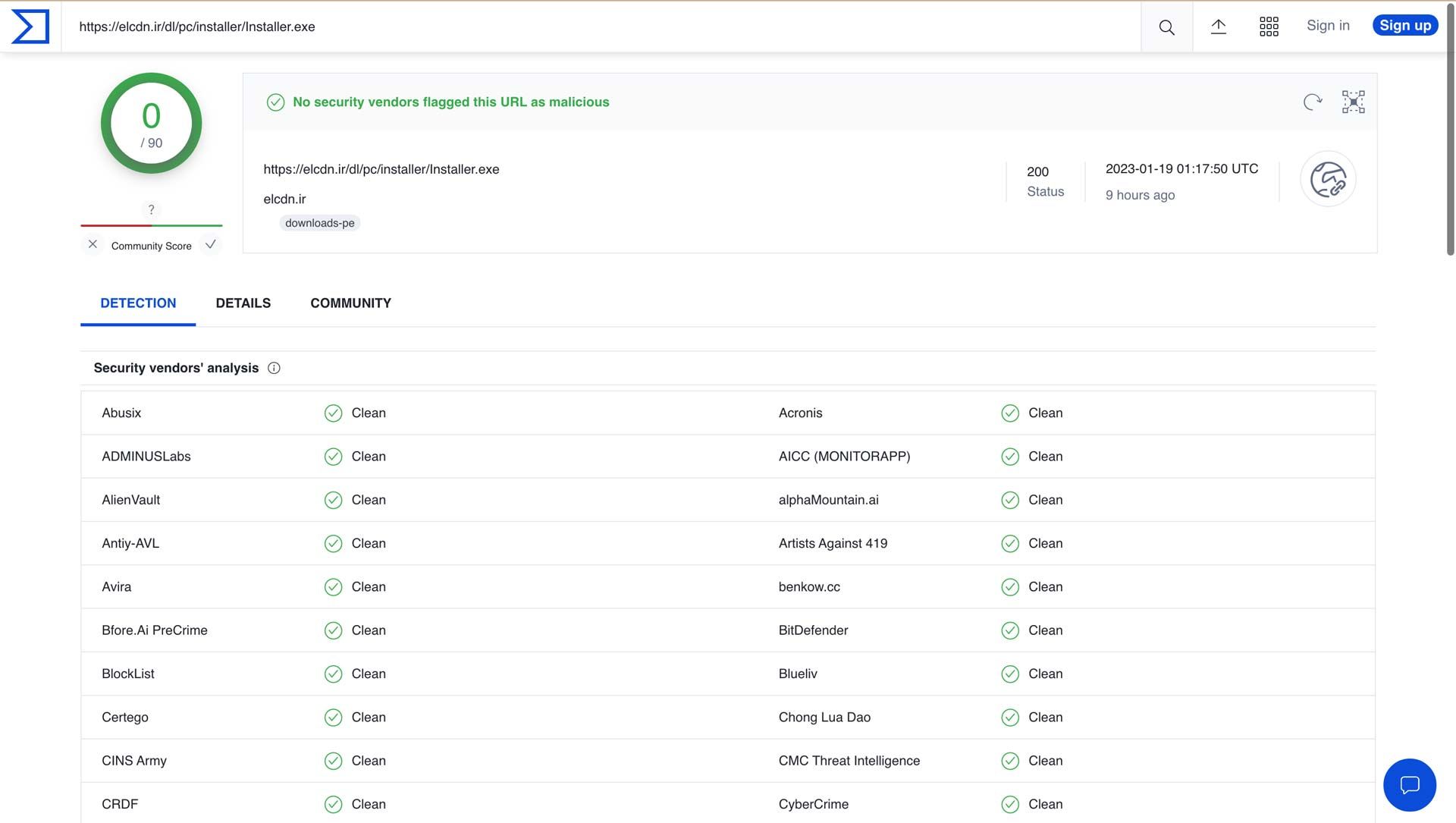Viewport: 1456px width, 823px height.
Task: Click the Certego clean check icon
Action: pos(333,718)
